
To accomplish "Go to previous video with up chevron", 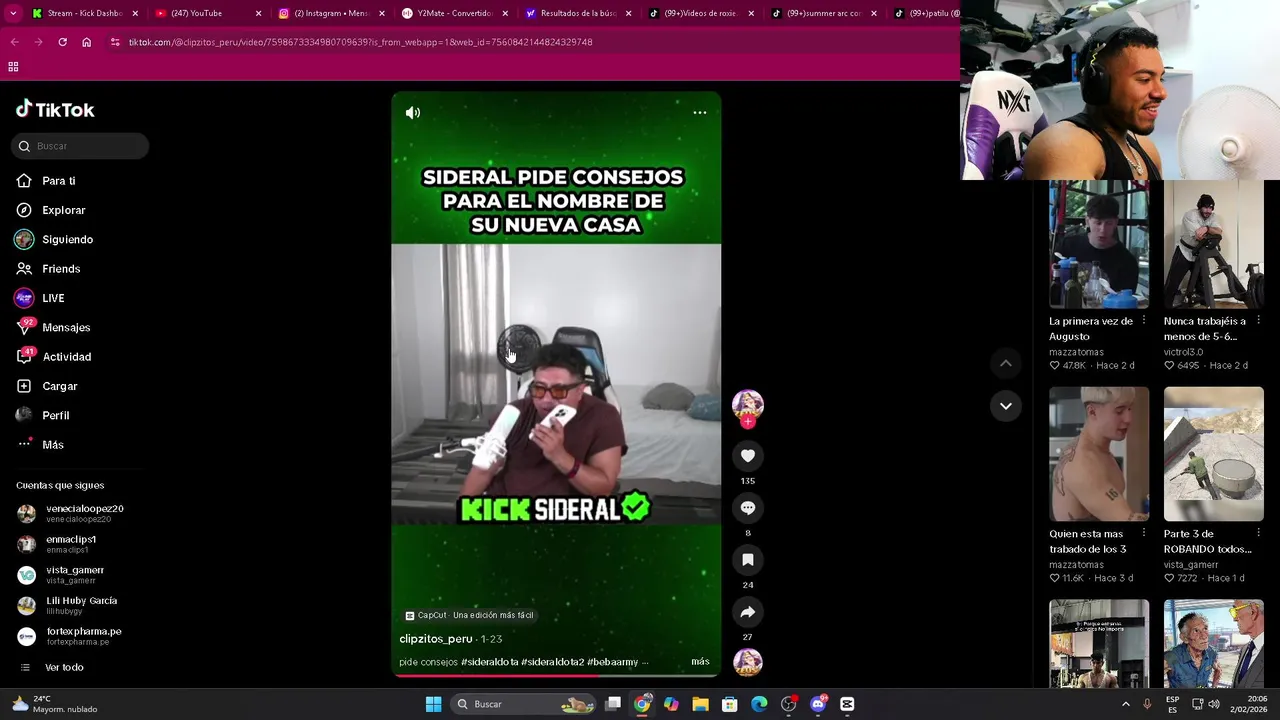I will pos(1006,364).
